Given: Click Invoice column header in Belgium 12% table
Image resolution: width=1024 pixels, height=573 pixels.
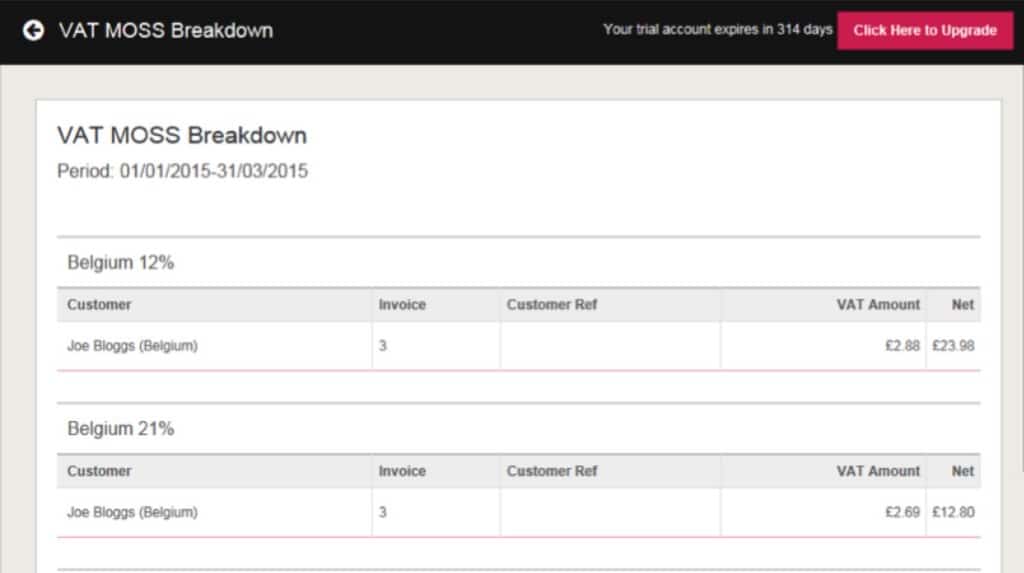Looking at the screenshot, I should [402, 305].
